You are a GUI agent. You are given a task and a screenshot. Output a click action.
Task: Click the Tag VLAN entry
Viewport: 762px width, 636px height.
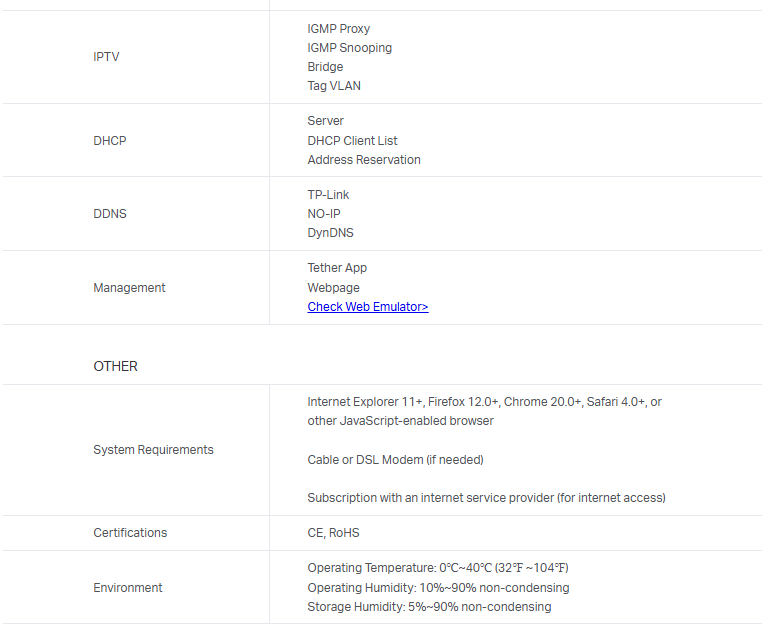click(334, 86)
